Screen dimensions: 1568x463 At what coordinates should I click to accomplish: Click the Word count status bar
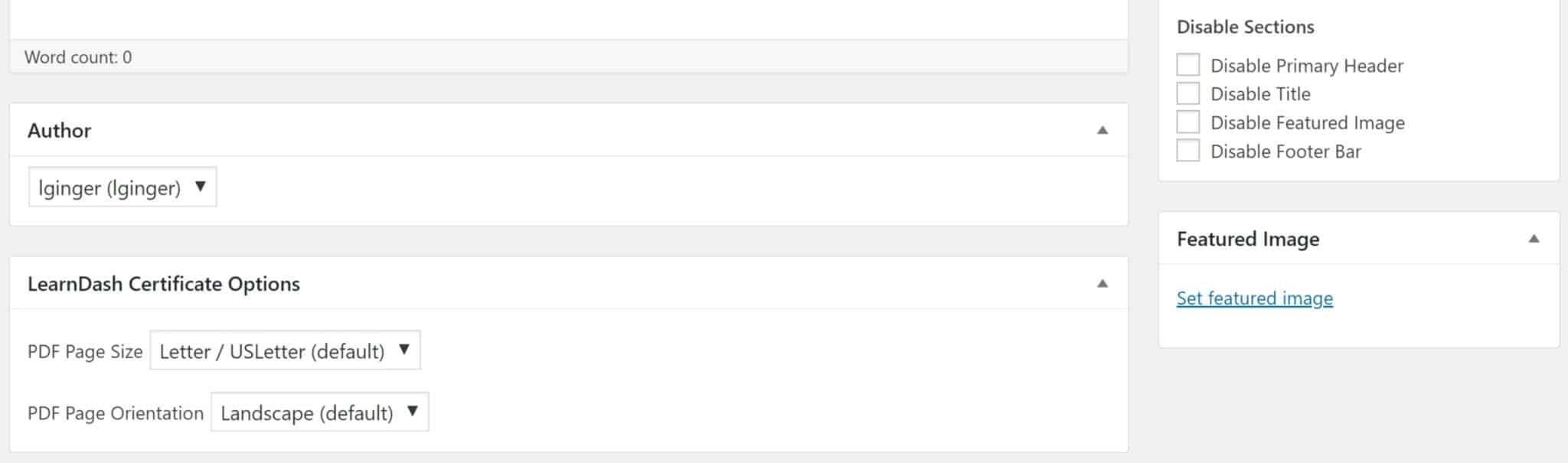click(78, 57)
